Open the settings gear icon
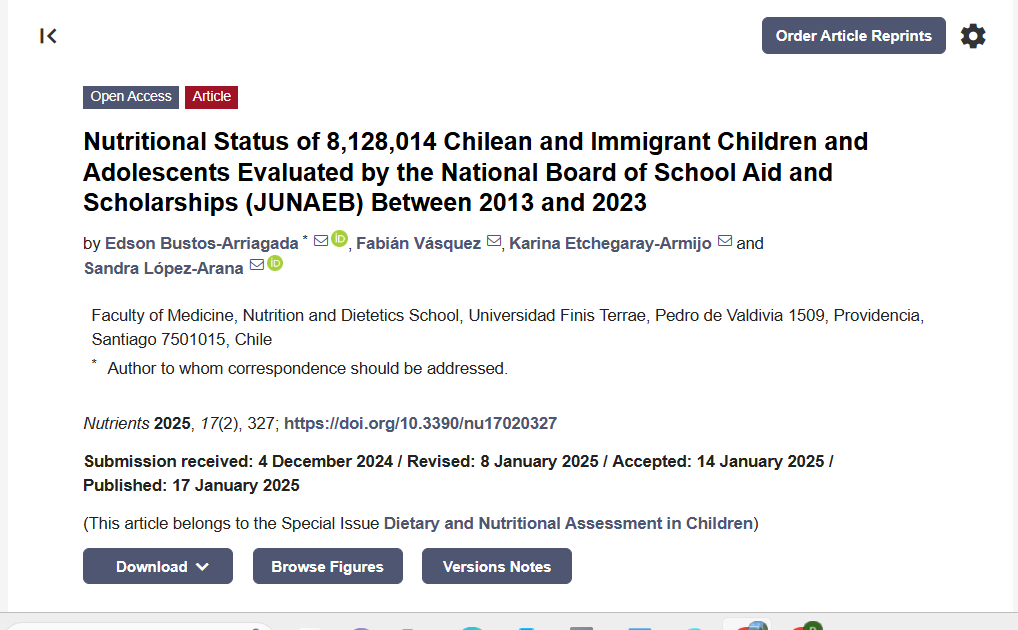 pyautogui.click(x=972, y=36)
